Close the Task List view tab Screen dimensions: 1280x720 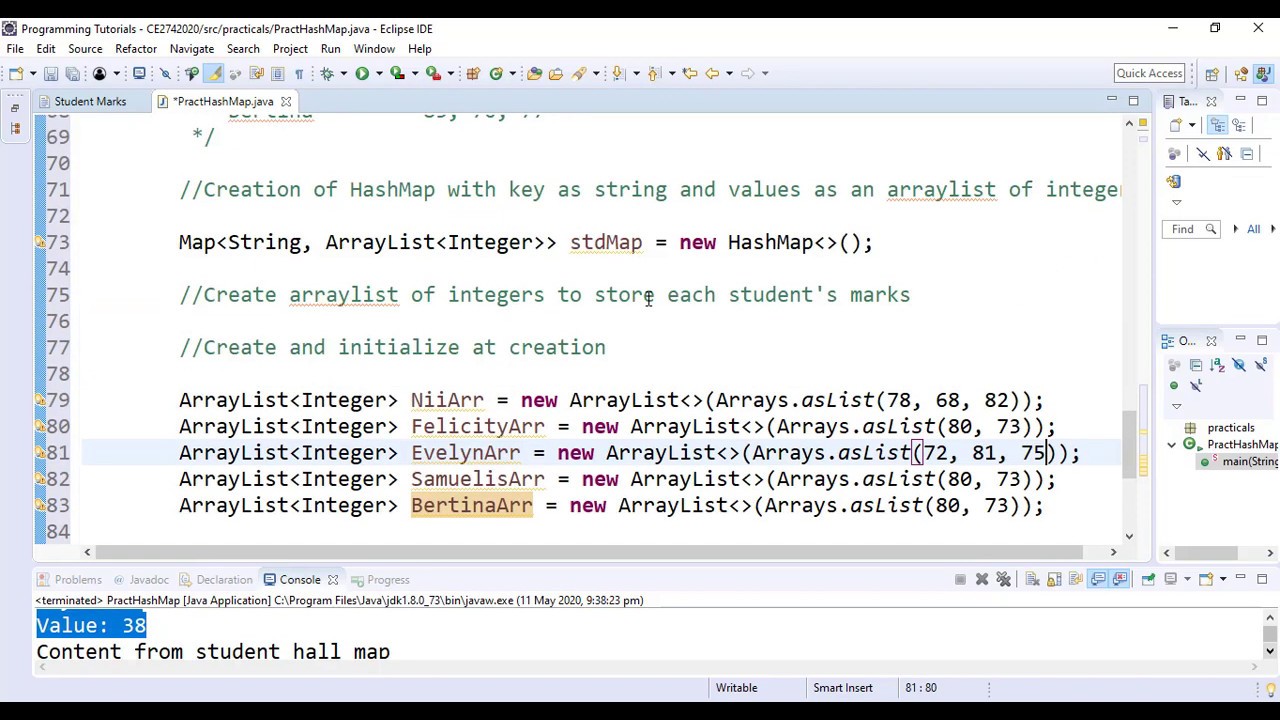pos(1211,101)
